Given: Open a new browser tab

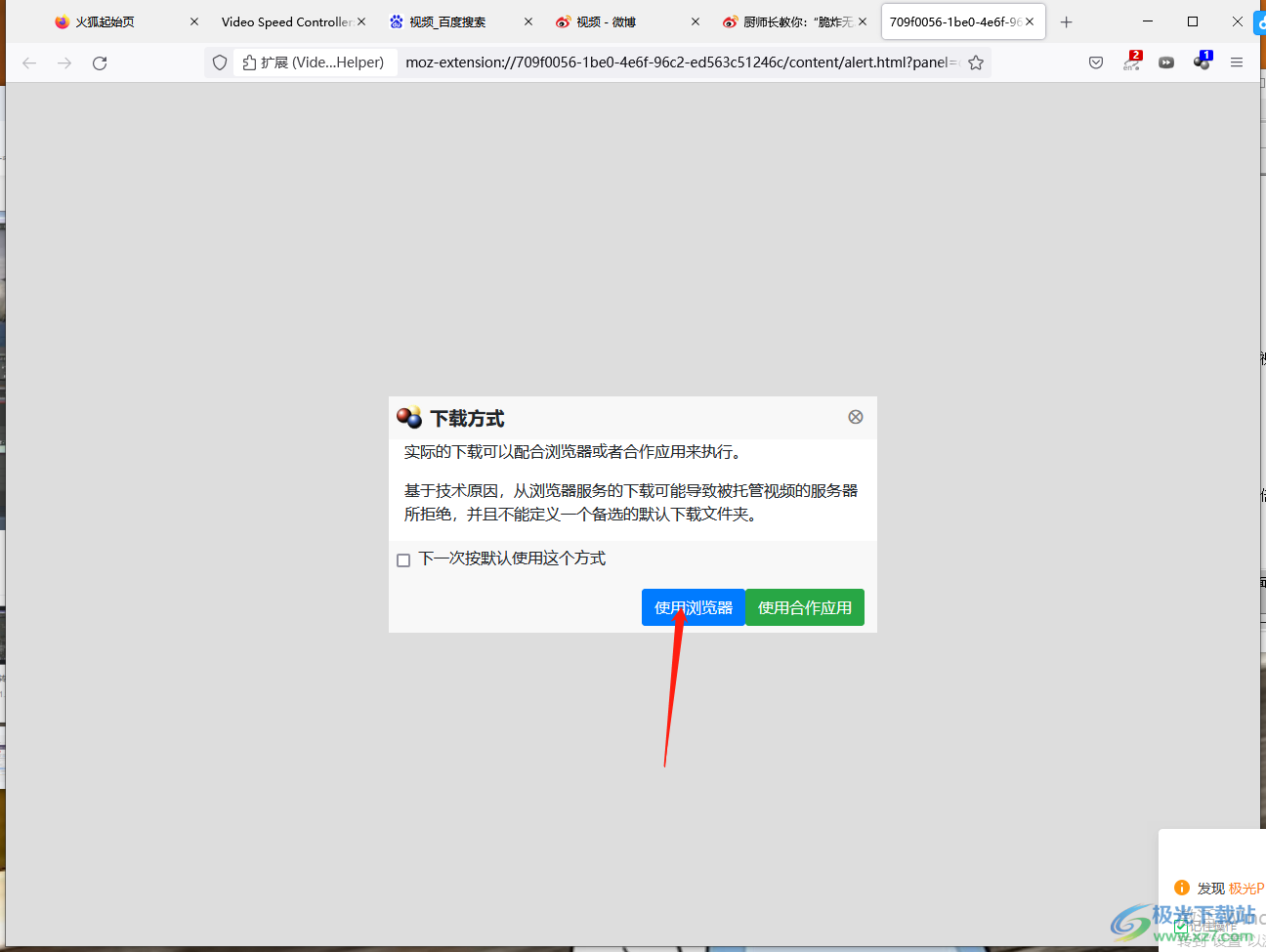Looking at the screenshot, I should click(x=1067, y=21).
